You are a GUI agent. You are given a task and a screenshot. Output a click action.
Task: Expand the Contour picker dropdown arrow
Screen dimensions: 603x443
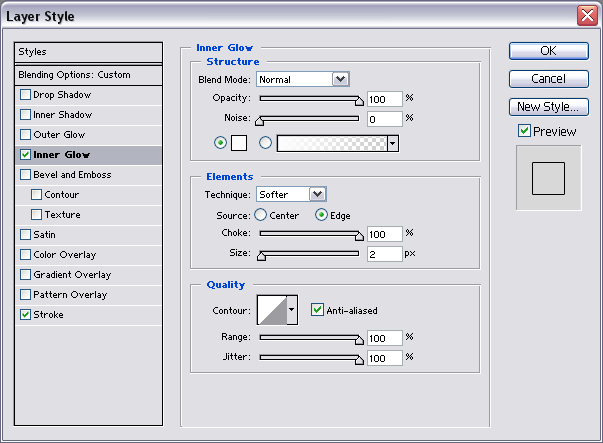[292, 311]
